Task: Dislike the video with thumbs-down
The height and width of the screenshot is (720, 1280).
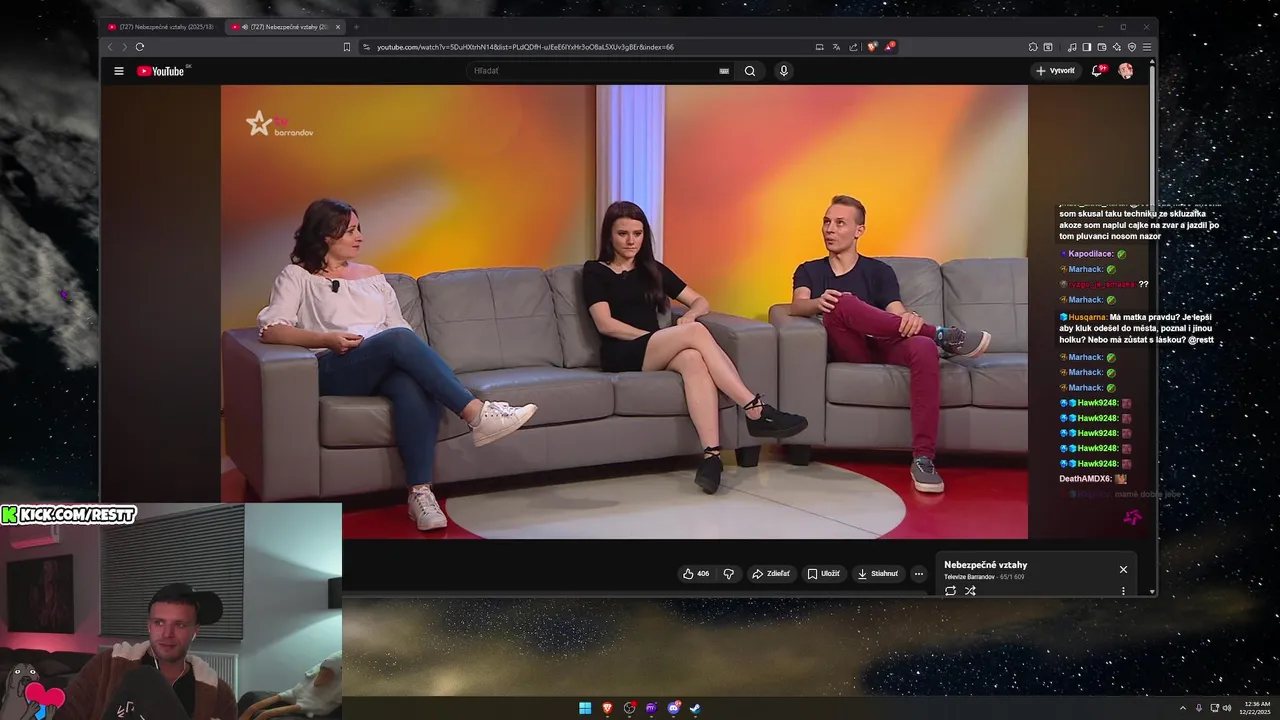Action: coord(728,574)
